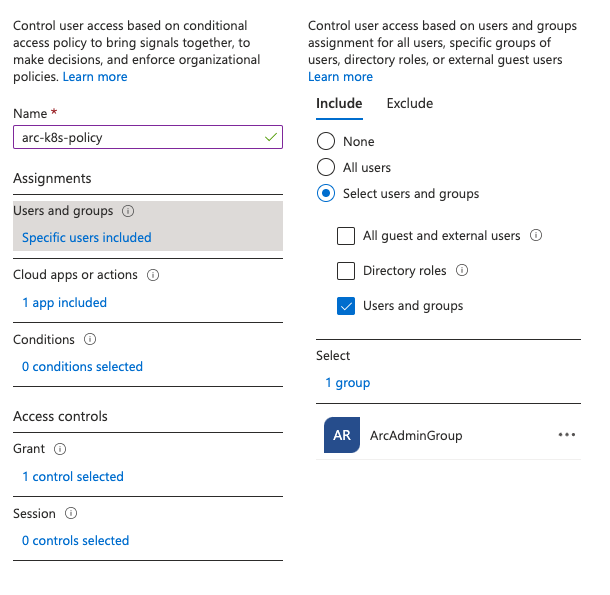Image resolution: width=610 pixels, height=595 pixels.
Task: Click the Directory roles info icon
Action: [x=462, y=271]
